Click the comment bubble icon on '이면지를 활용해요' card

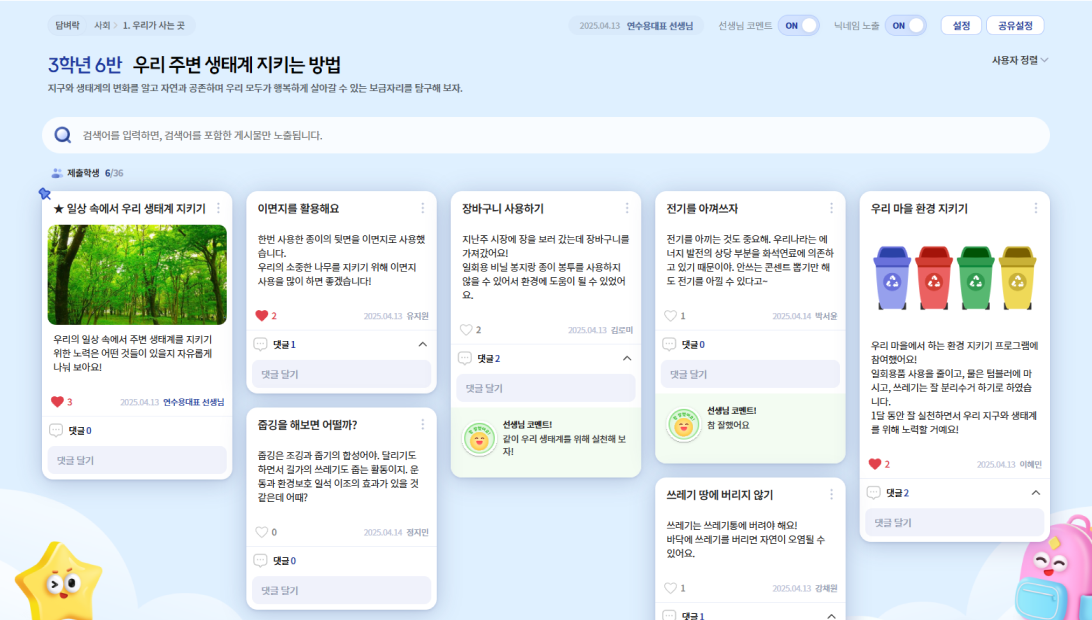[x=260, y=344]
